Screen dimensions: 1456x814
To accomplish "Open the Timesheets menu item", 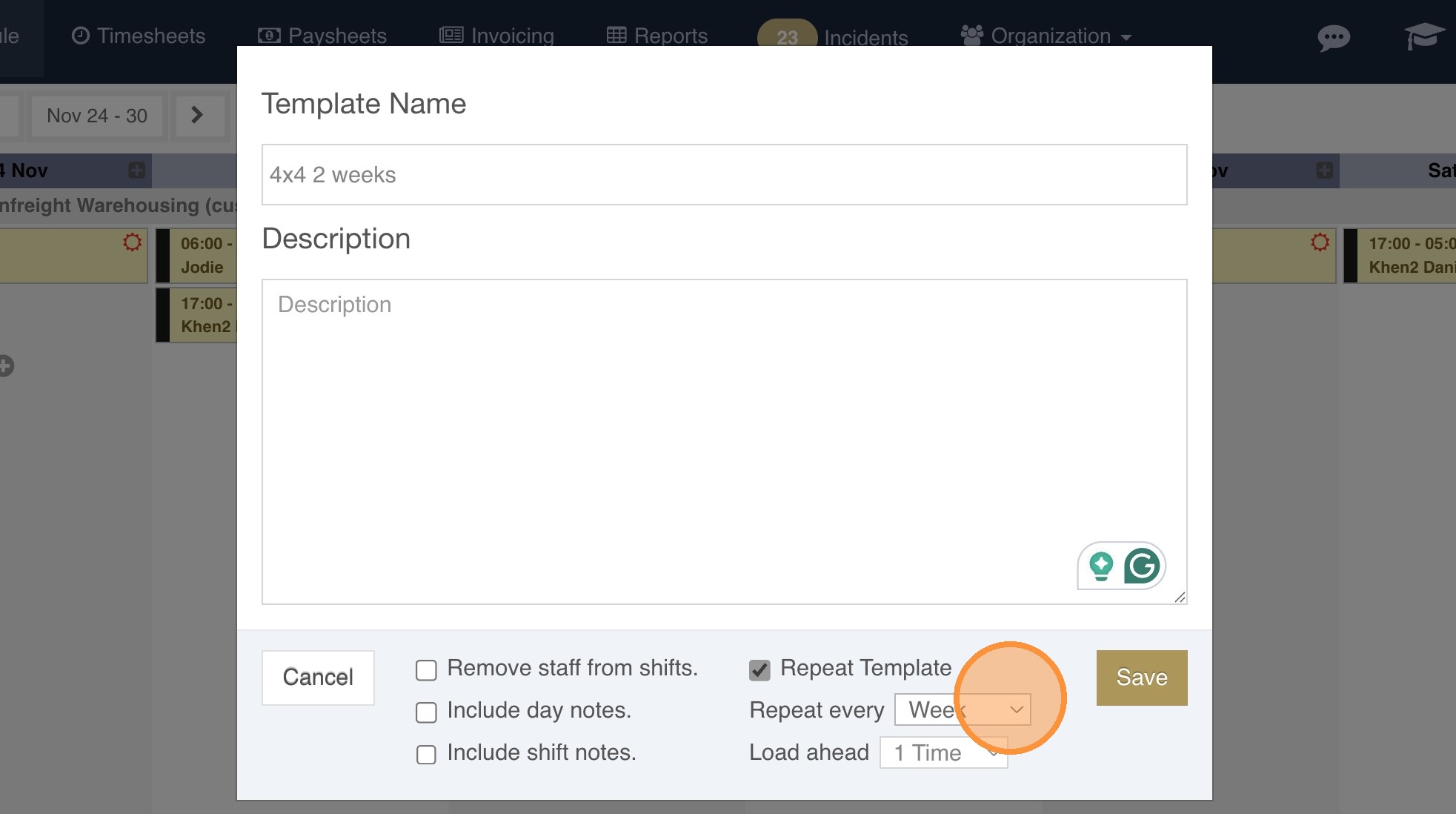I will click(x=139, y=36).
